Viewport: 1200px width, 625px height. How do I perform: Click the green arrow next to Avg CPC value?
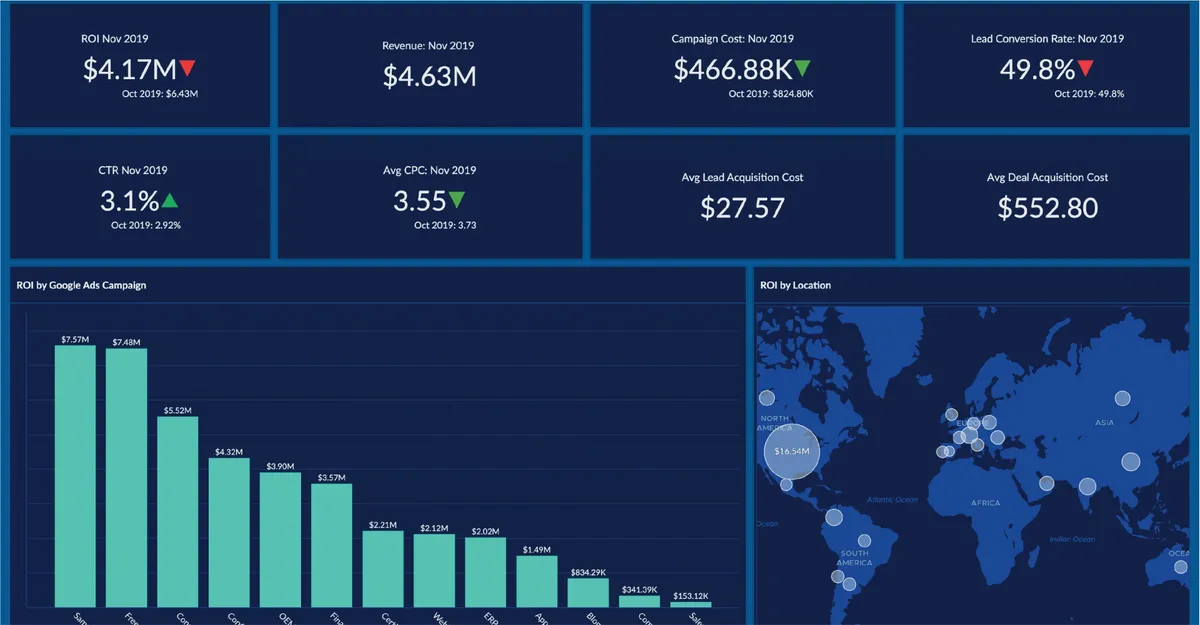pyautogui.click(x=459, y=199)
